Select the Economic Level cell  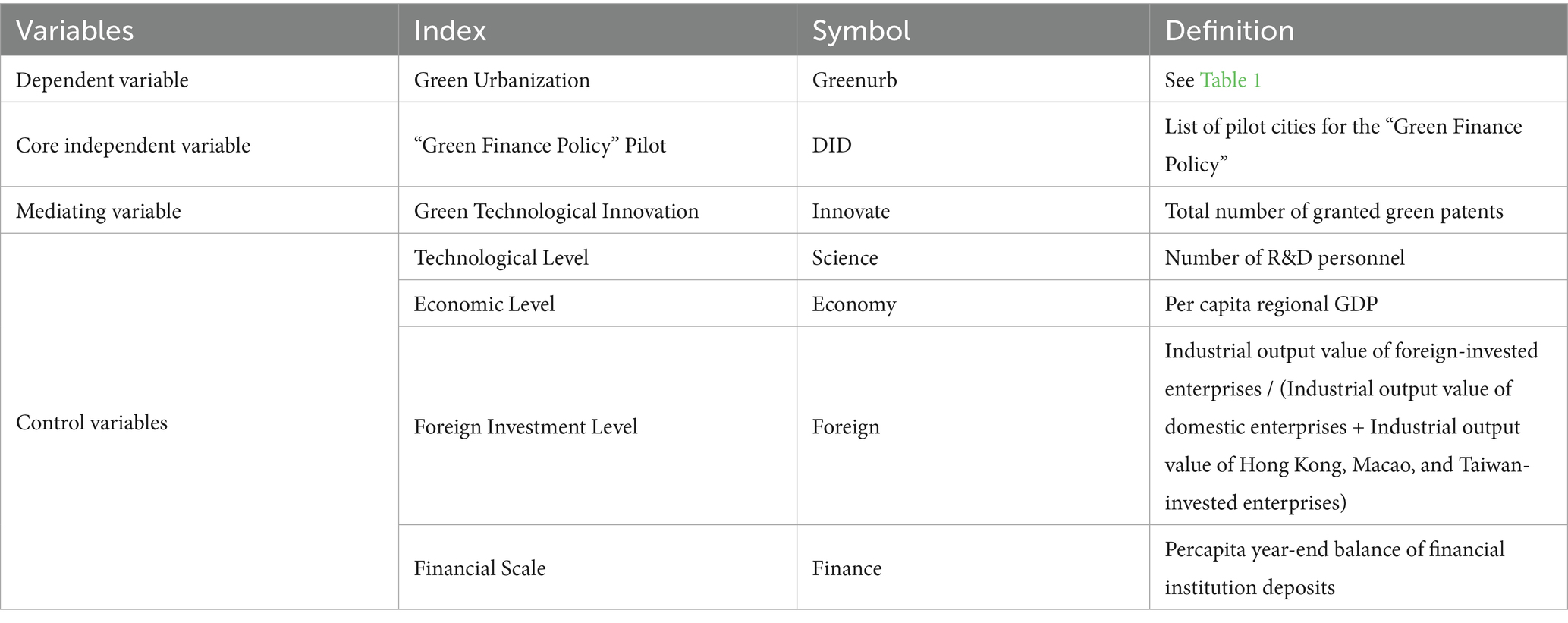(484, 304)
